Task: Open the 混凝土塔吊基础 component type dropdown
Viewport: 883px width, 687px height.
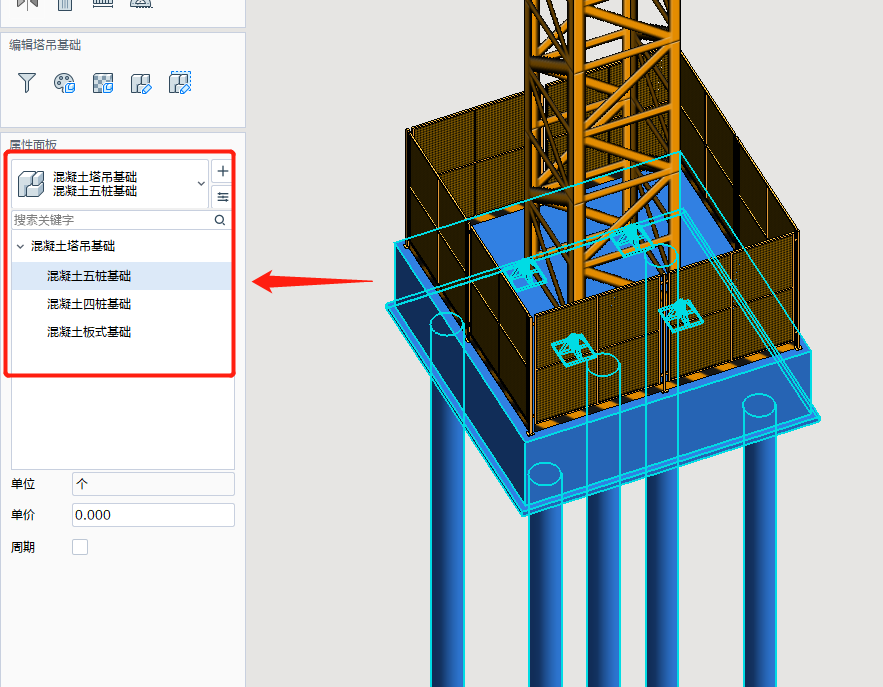Action: coord(110,184)
